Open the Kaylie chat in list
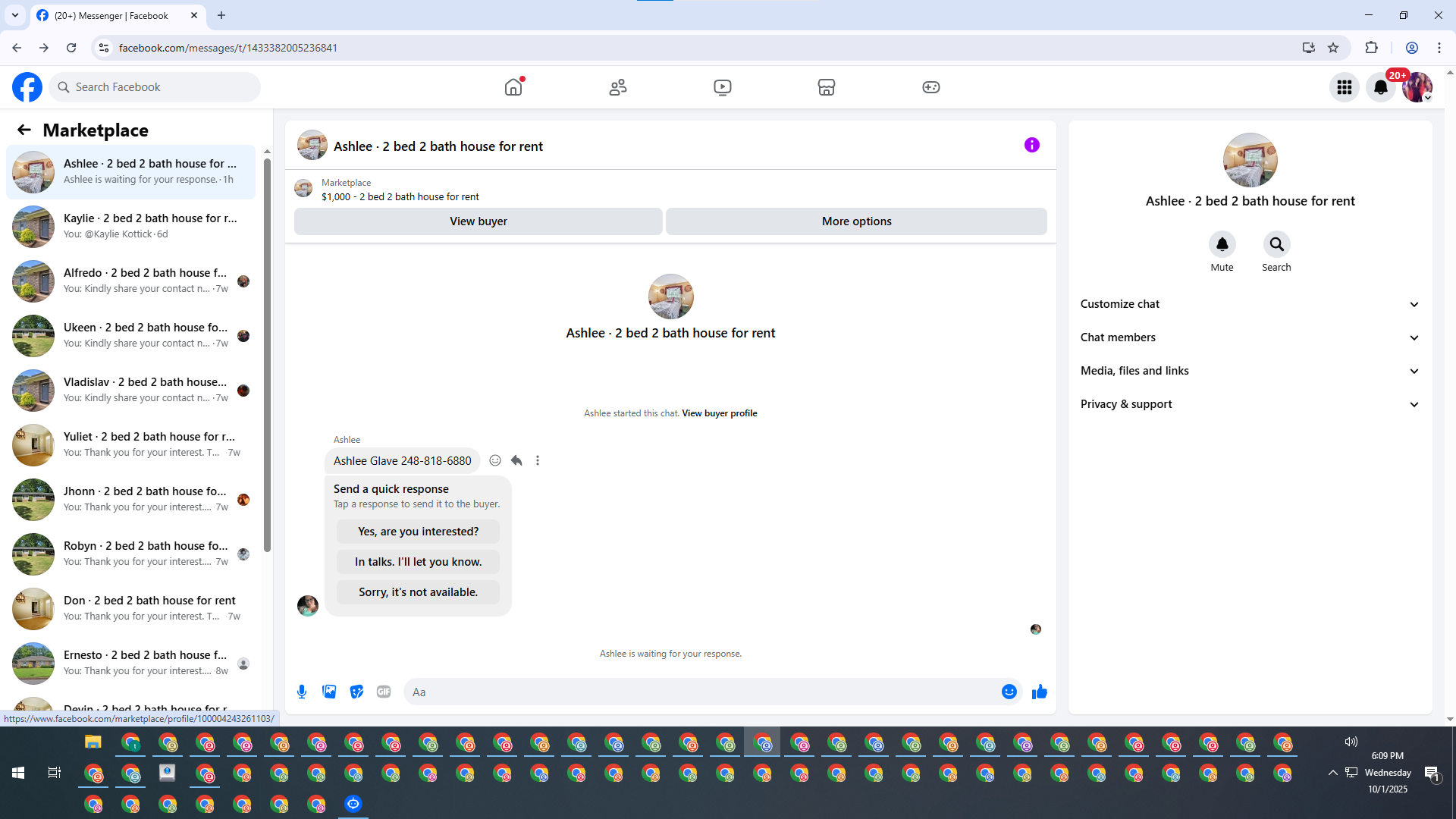The width and height of the screenshot is (1456, 819). pos(131,227)
